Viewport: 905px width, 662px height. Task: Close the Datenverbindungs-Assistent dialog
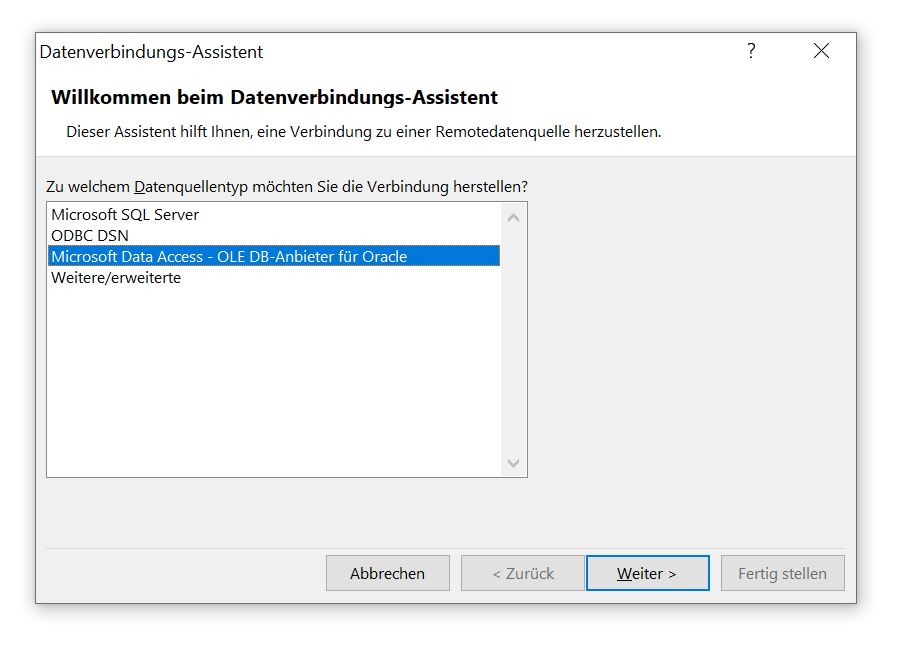tap(821, 51)
